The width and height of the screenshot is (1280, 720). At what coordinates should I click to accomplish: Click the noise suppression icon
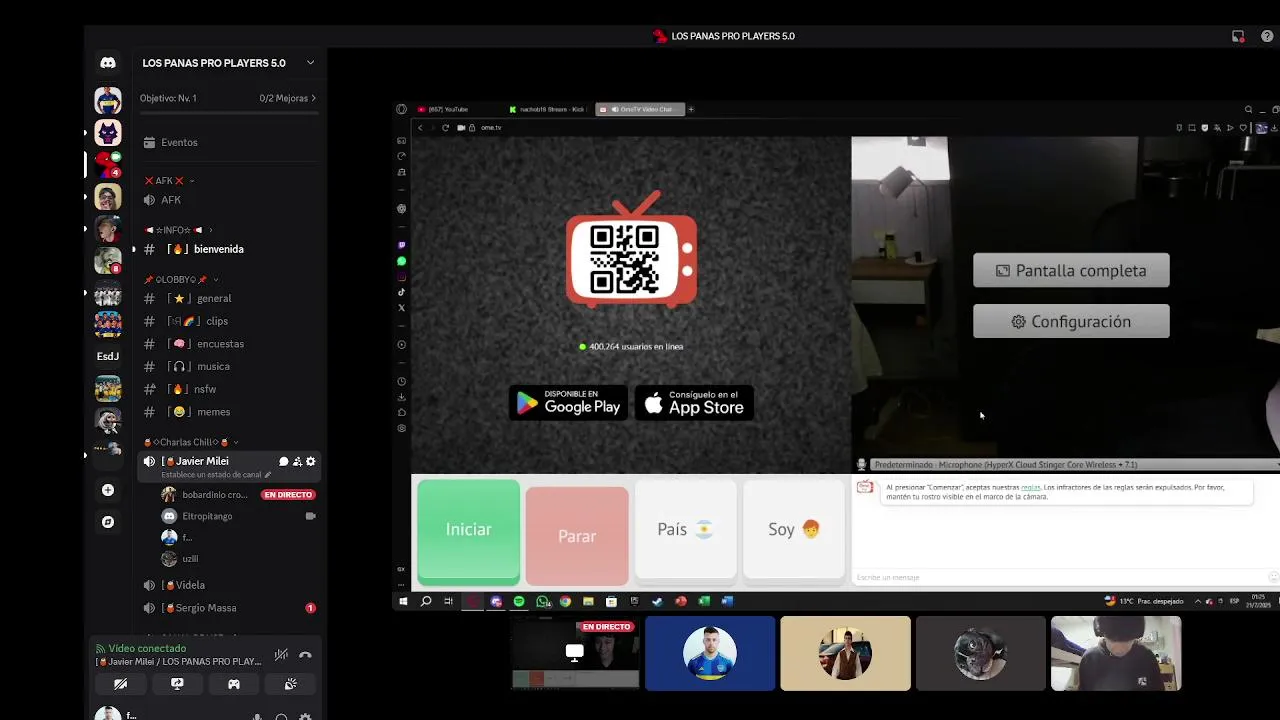(281, 655)
